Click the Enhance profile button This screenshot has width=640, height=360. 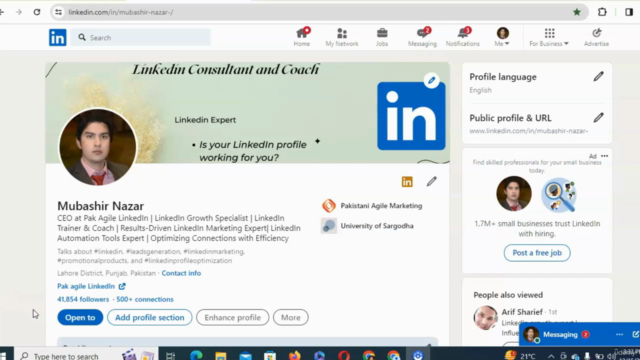233,317
